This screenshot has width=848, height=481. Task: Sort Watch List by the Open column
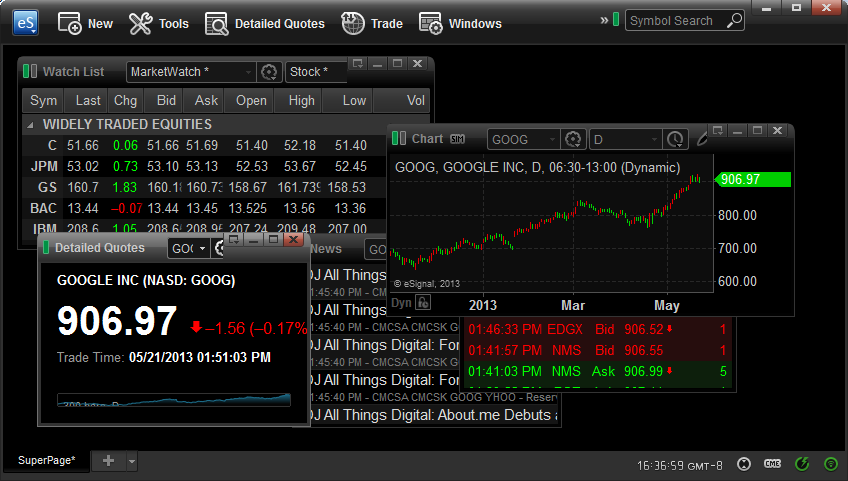(x=251, y=101)
